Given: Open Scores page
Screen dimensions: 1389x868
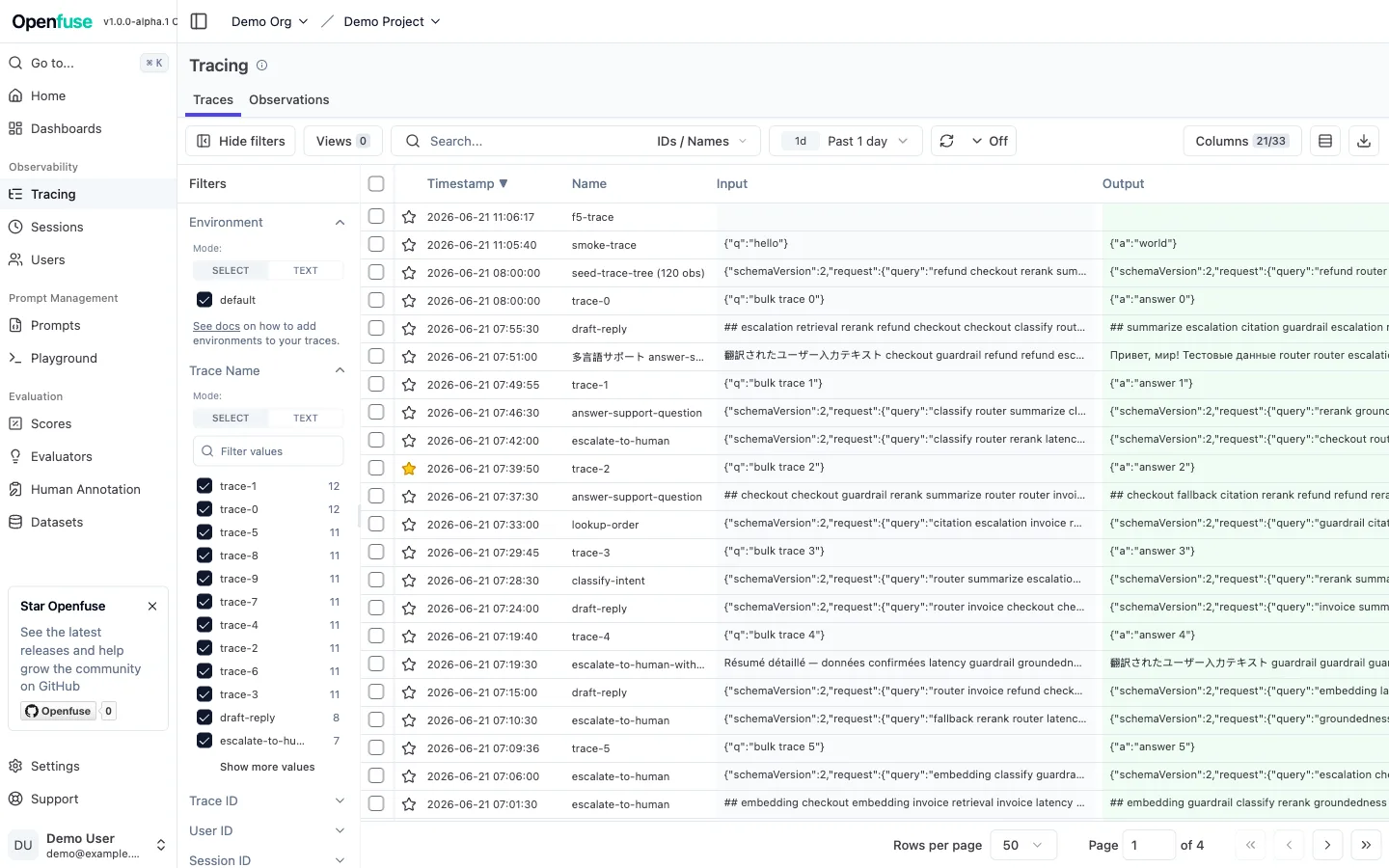Looking at the screenshot, I should (88, 423).
